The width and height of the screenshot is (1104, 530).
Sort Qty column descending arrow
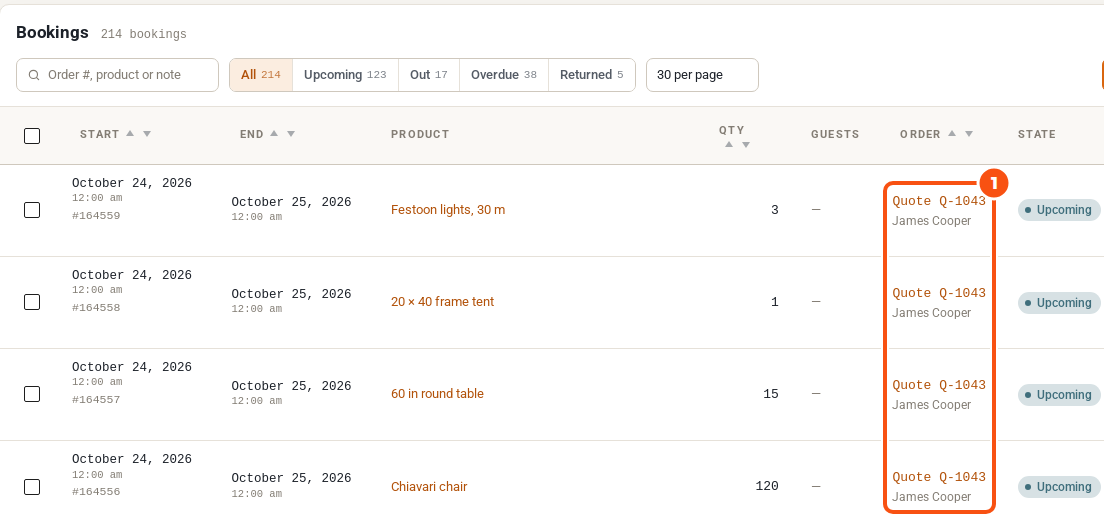click(x=746, y=145)
